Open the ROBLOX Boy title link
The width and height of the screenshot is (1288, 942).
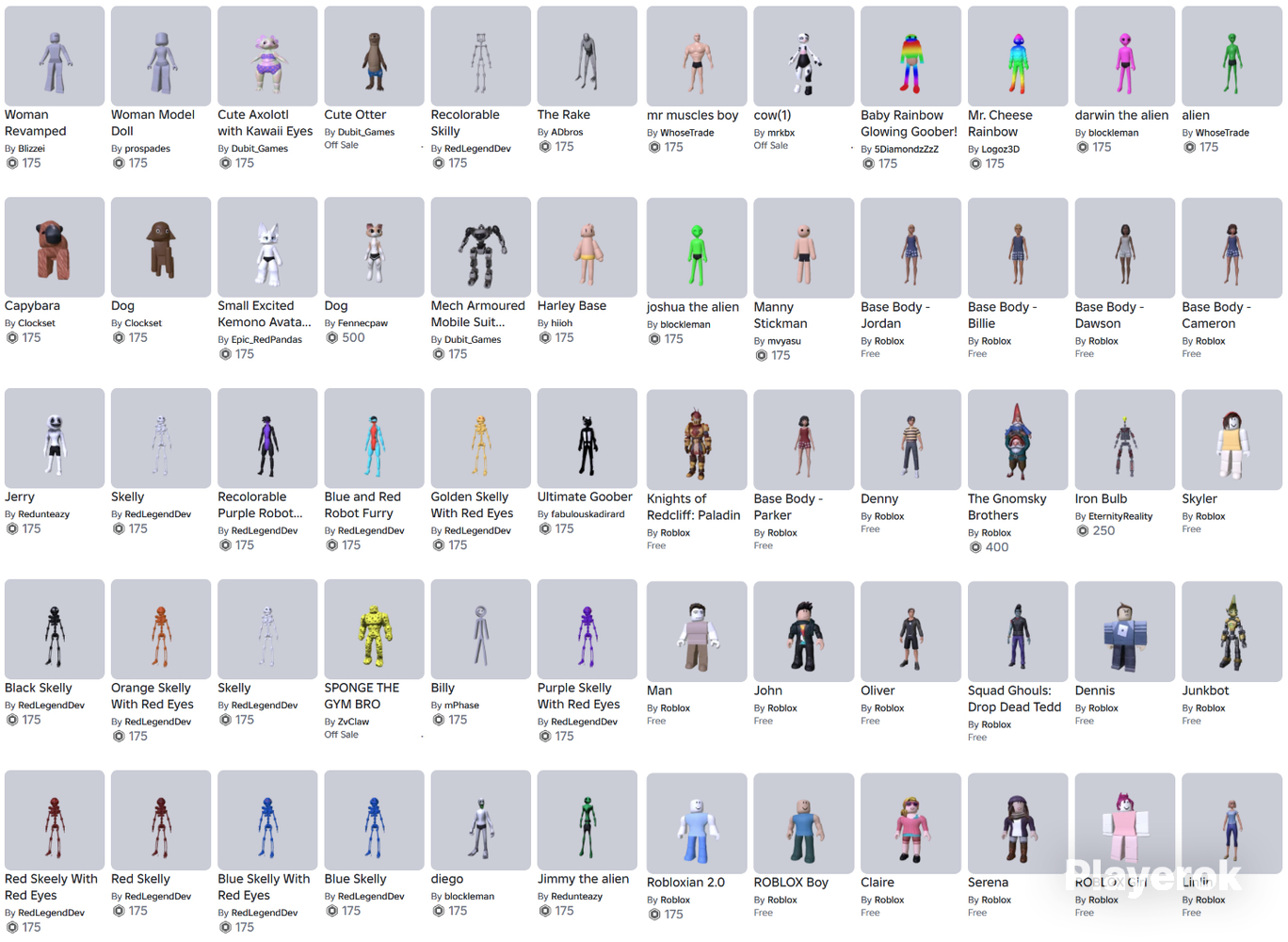791,883
